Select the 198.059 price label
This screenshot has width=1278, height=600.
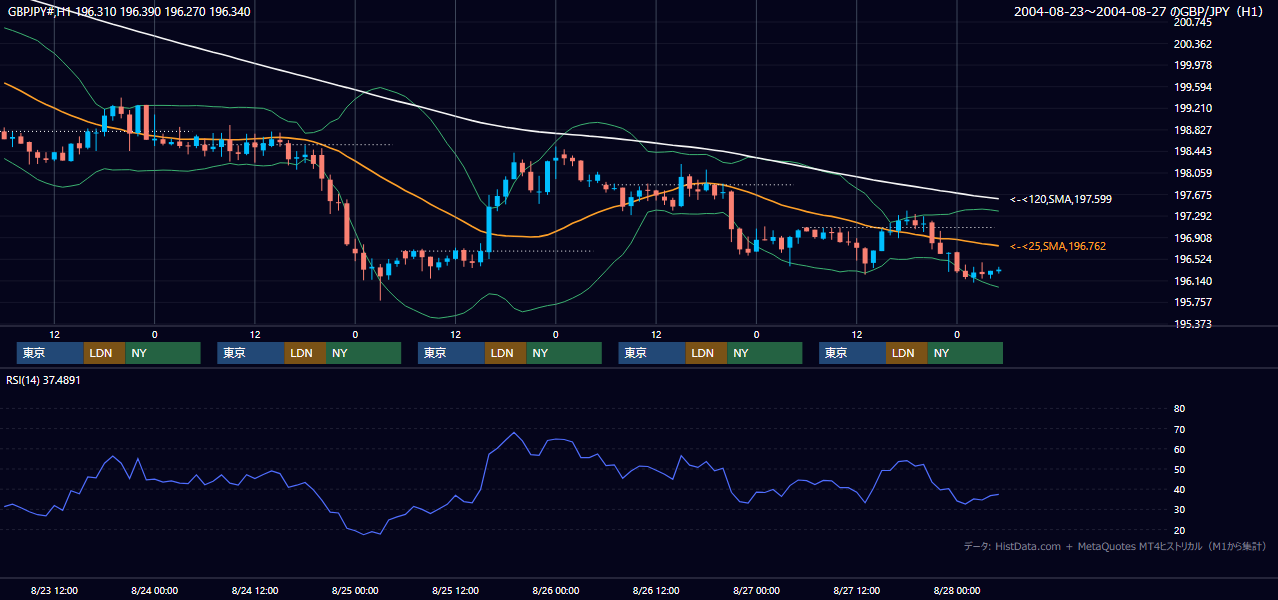click(x=1193, y=173)
